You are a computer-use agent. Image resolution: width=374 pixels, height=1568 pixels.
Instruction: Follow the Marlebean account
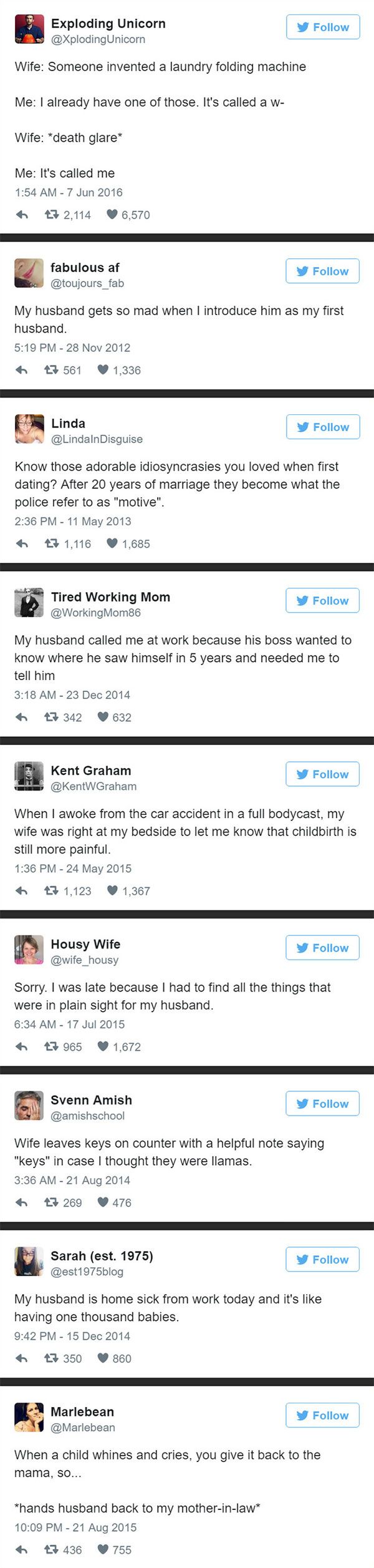(323, 1415)
